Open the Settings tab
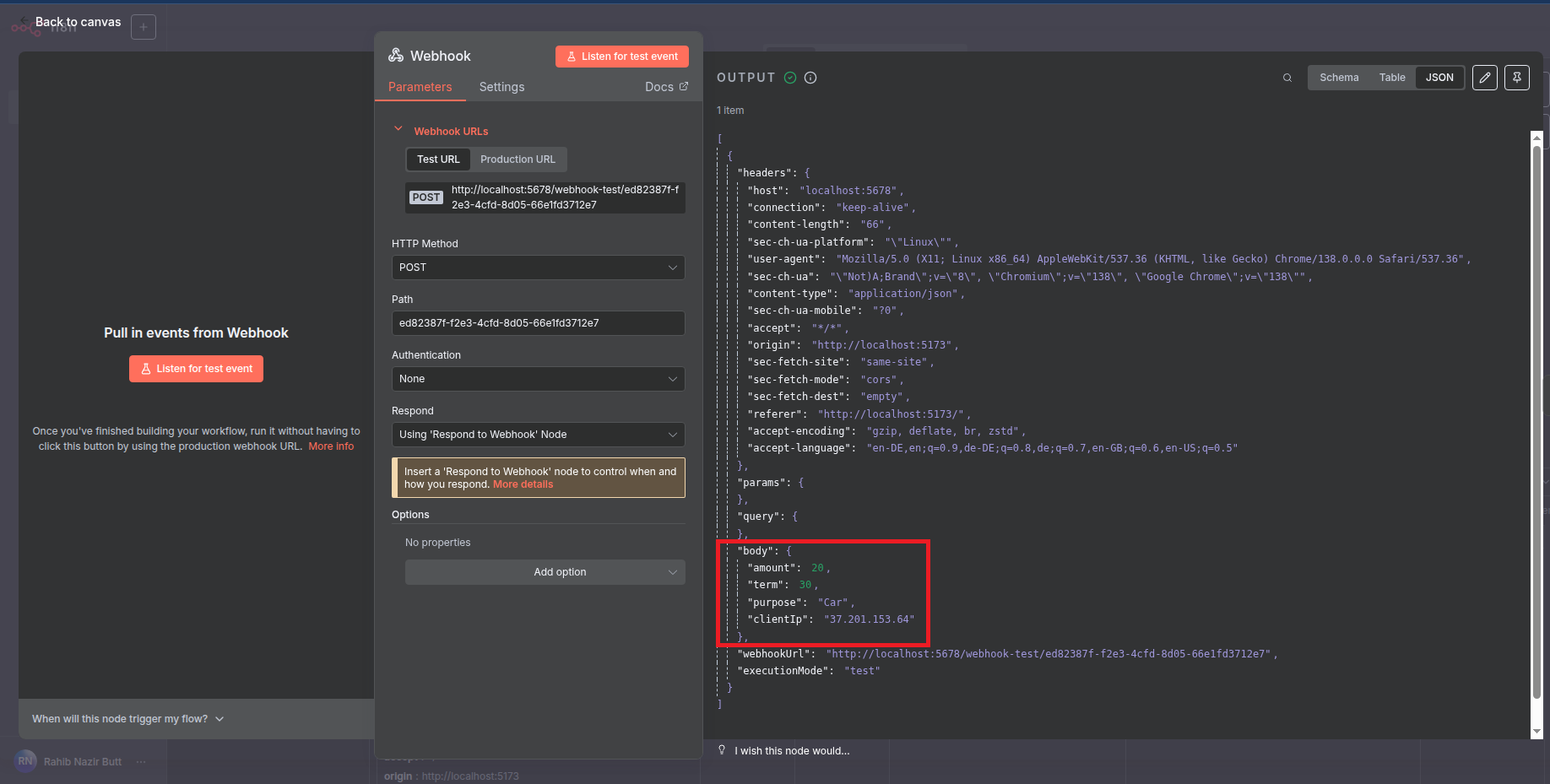This screenshot has height=784, width=1550. point(501,87)
